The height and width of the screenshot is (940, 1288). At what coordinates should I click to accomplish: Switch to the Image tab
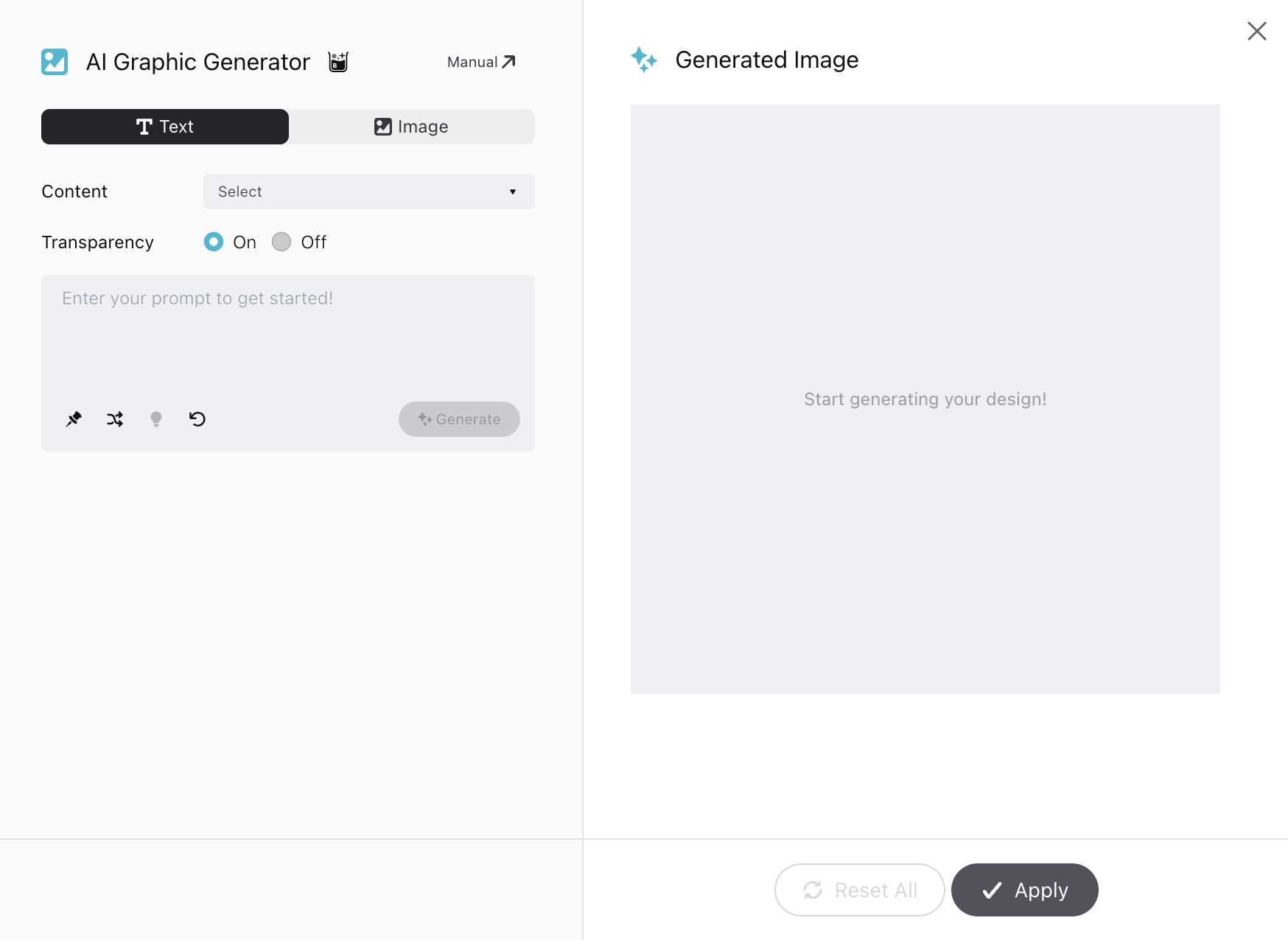411,126
